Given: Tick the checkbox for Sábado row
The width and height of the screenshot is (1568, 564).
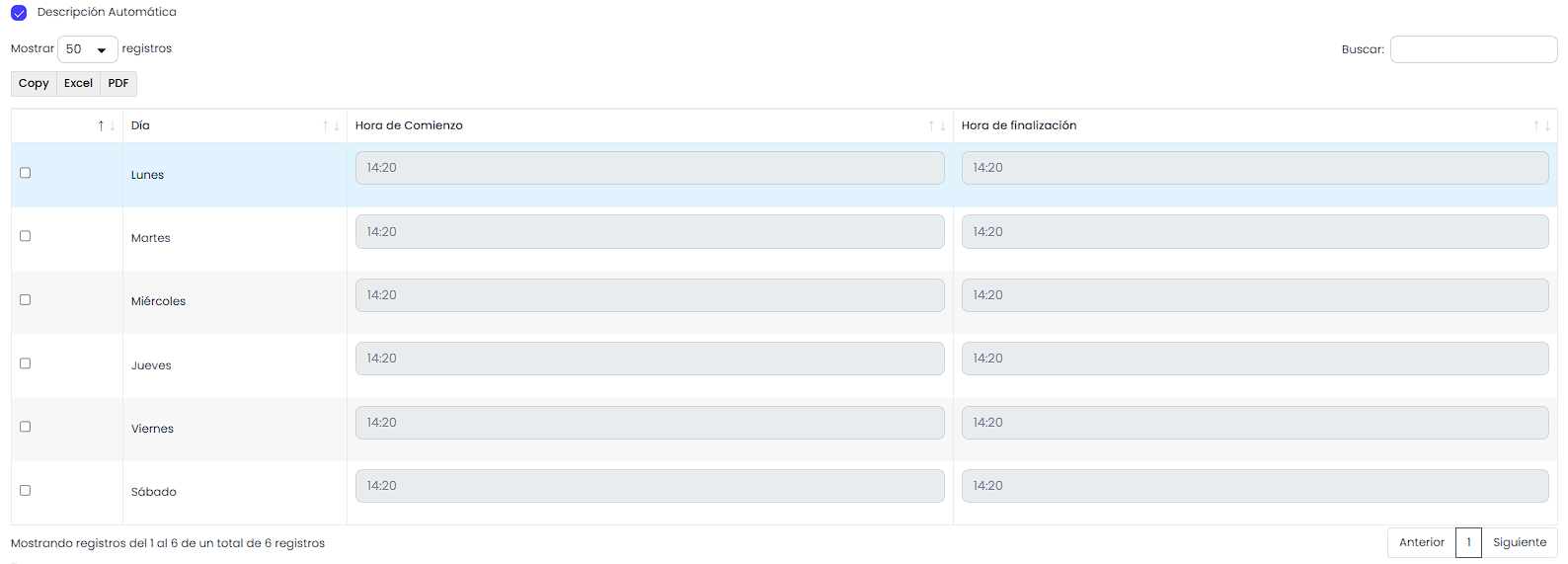Looking at the screenshot, I should [26, 491].
